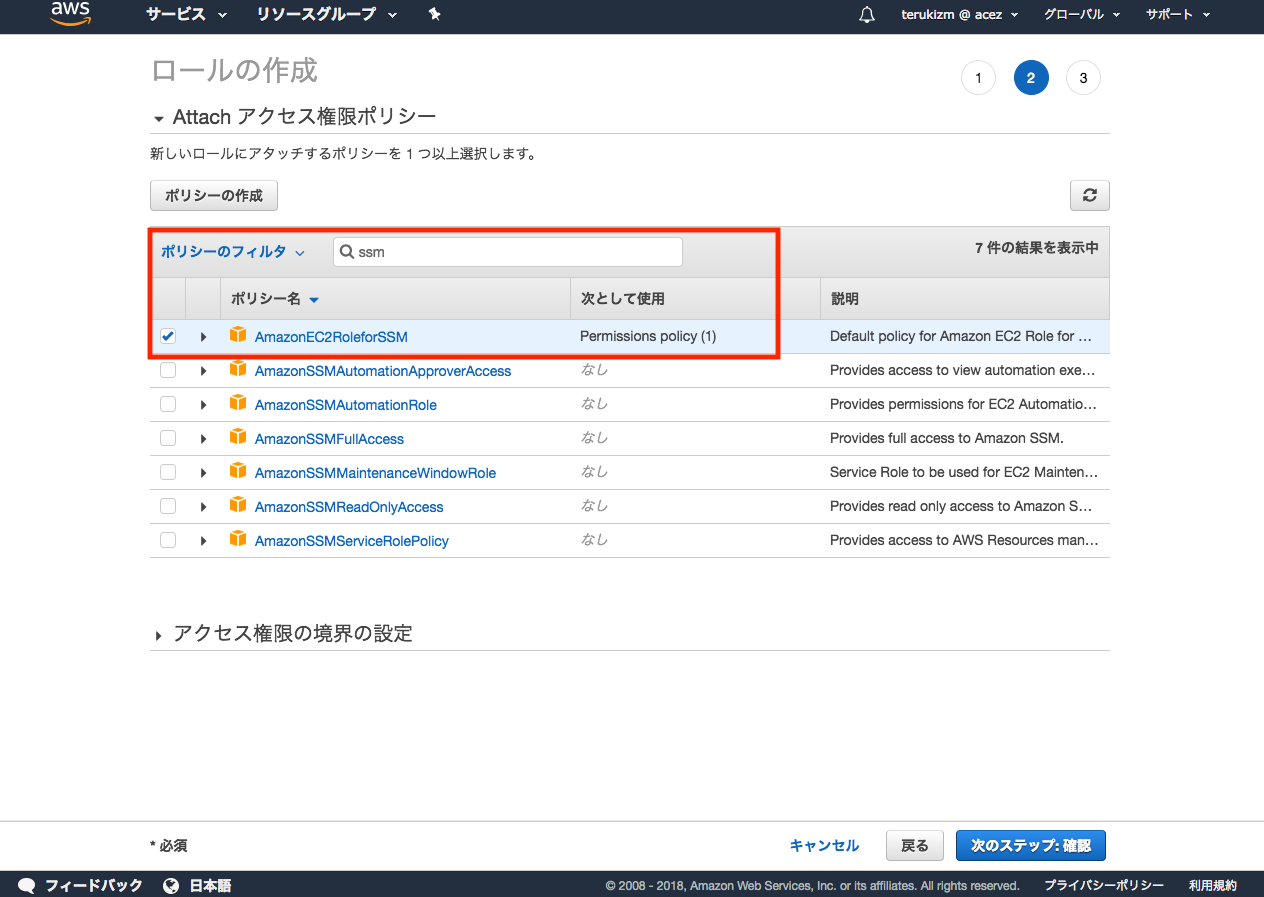Open the AmazonEC2RoleforSSM policy link

(331, 337)
